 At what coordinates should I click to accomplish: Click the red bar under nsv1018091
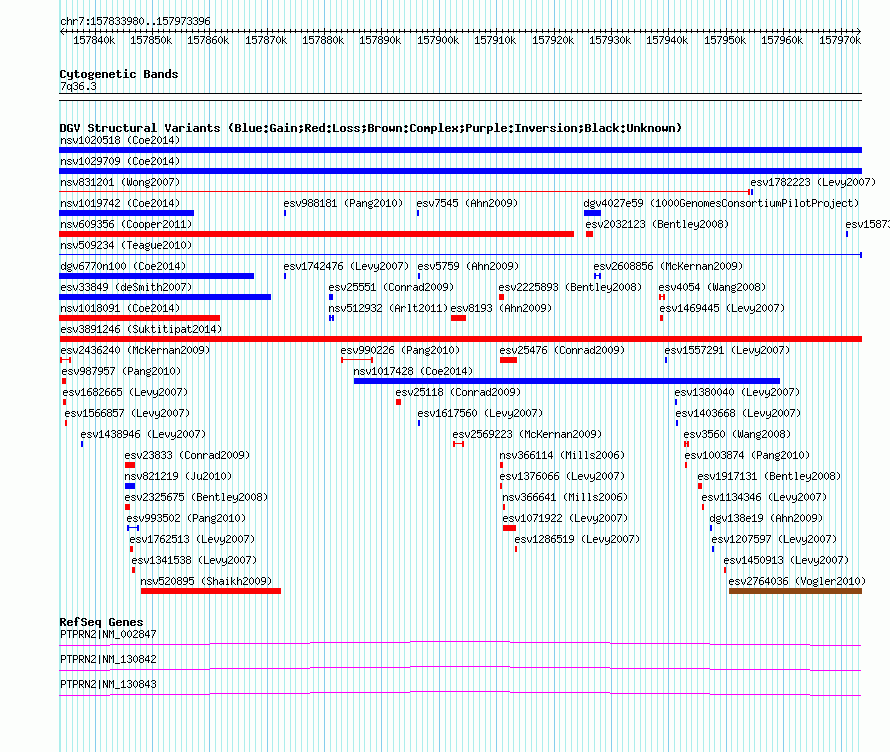[x=139, y=318]
